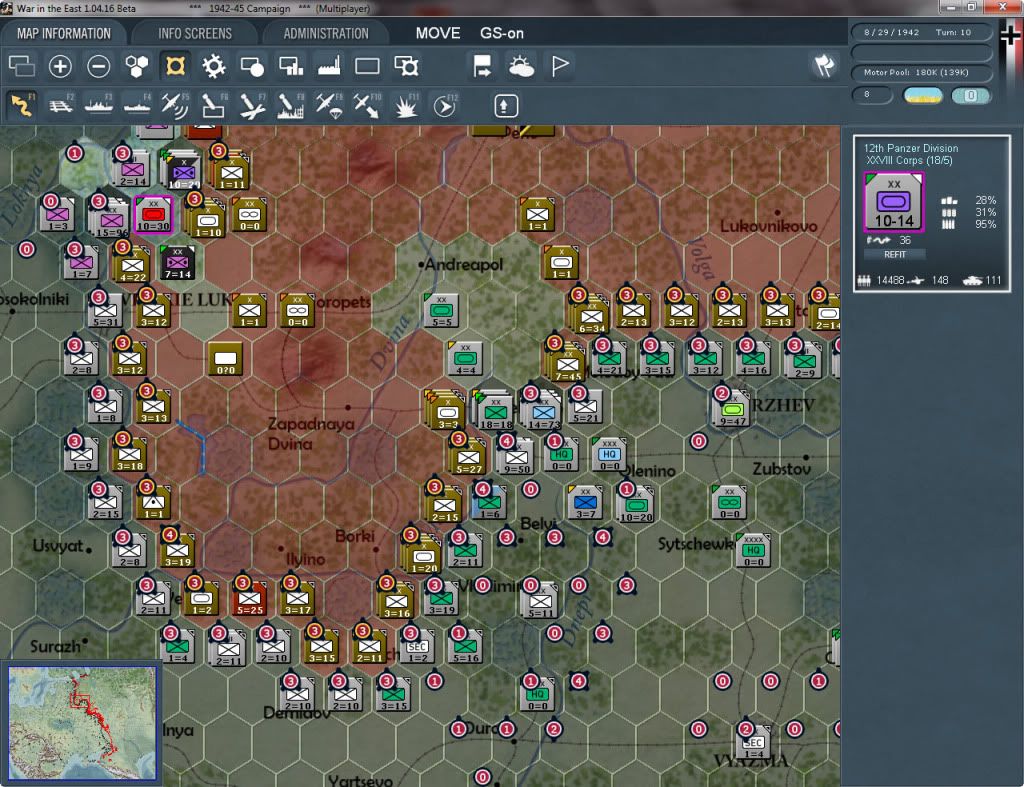Image resolution: width=1024 pixels, height=787 pixels.
Task: Zoom in with the plus icon
Action: tap(60, 66)
